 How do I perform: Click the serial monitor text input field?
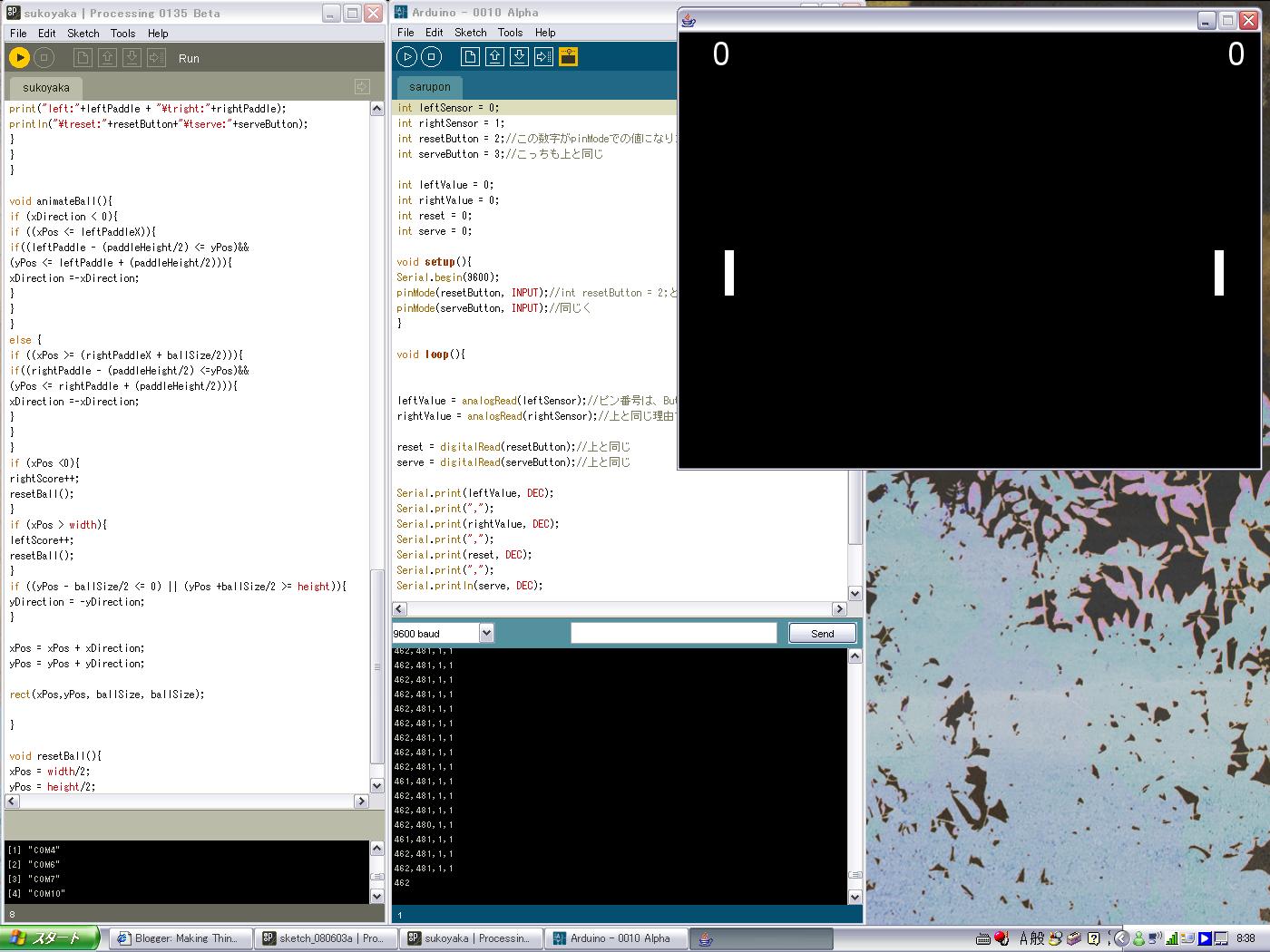tap(673, 633)
